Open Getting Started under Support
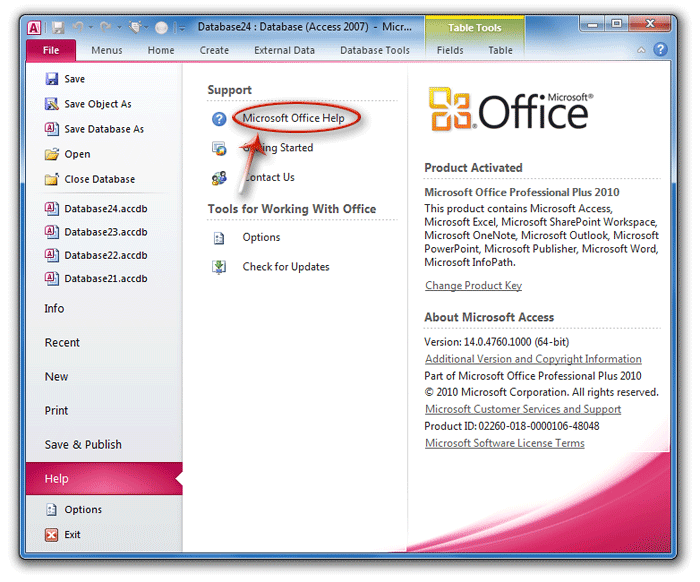Image resolution: width=700 pixels, height=582 pixels. (278, 148)
